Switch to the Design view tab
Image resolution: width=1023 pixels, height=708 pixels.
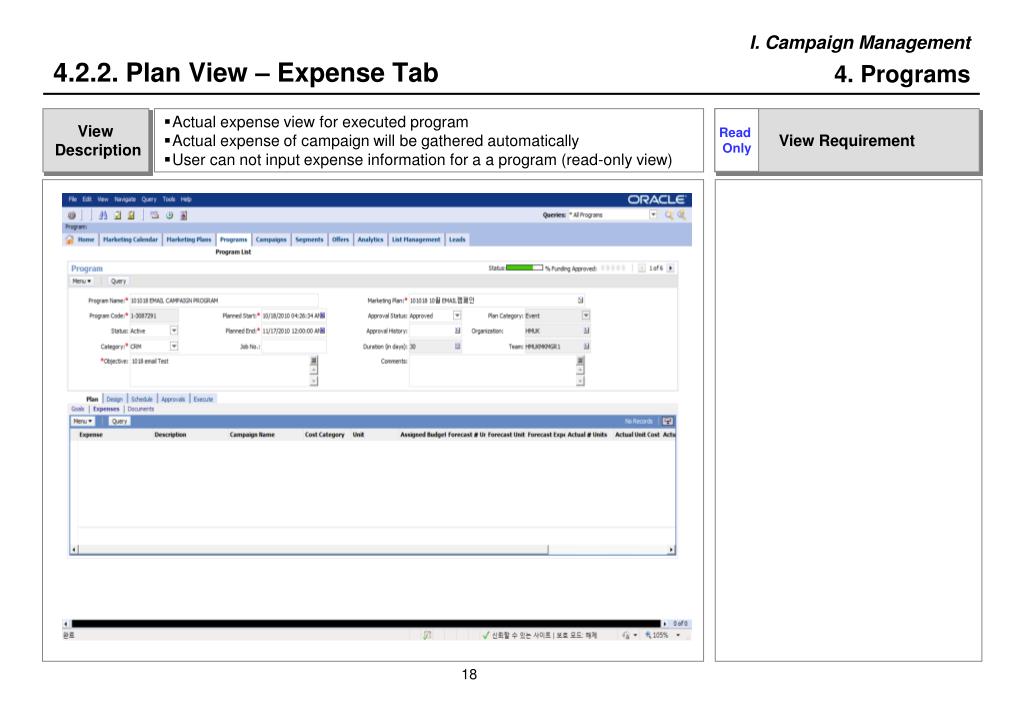[115, 399]
